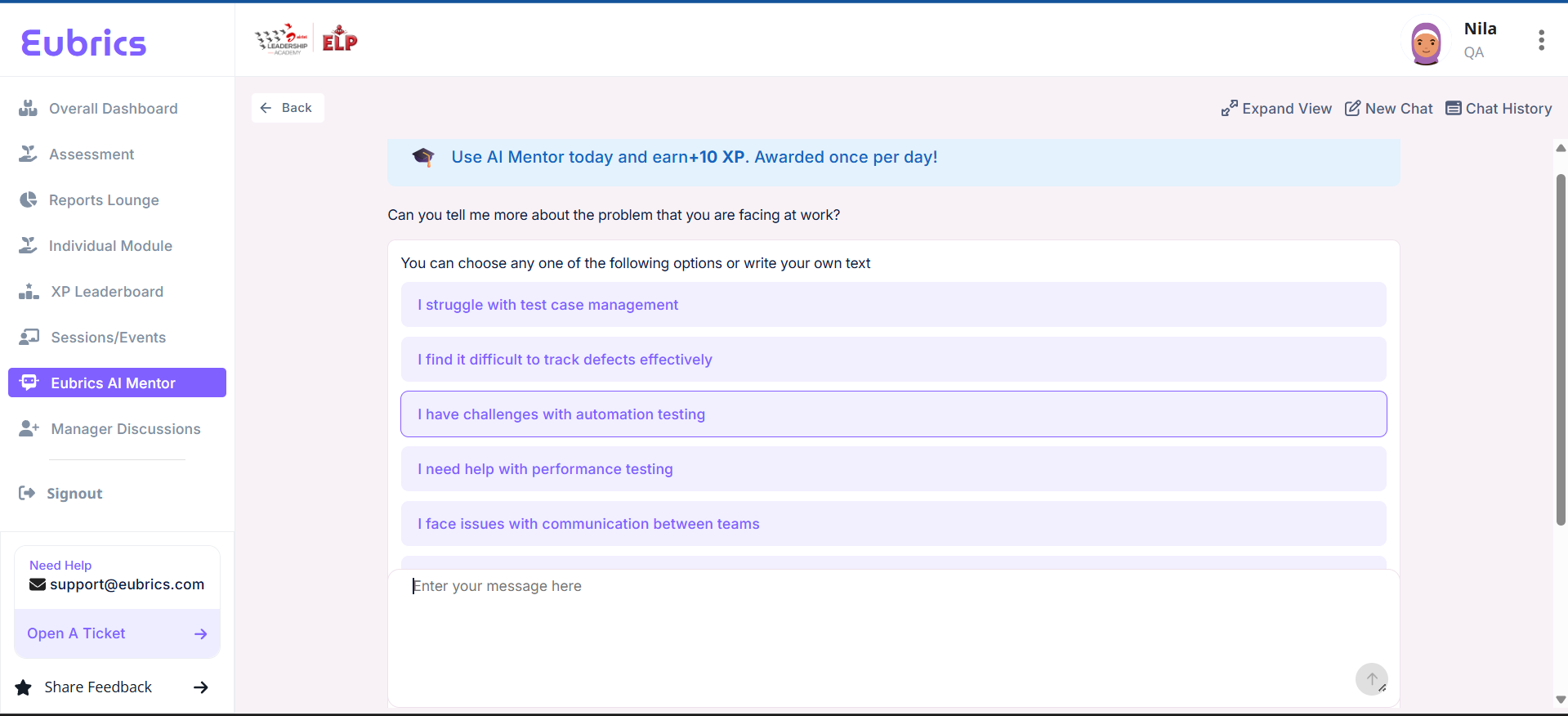The width and height of the screenshot is (1568, 716).
Task: Click the Open A Ticket button
Action: (x=117, y=633)
